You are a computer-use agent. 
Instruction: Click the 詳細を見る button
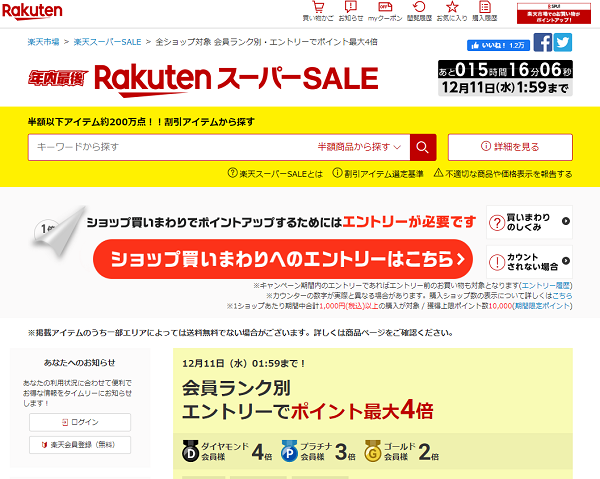510,147
